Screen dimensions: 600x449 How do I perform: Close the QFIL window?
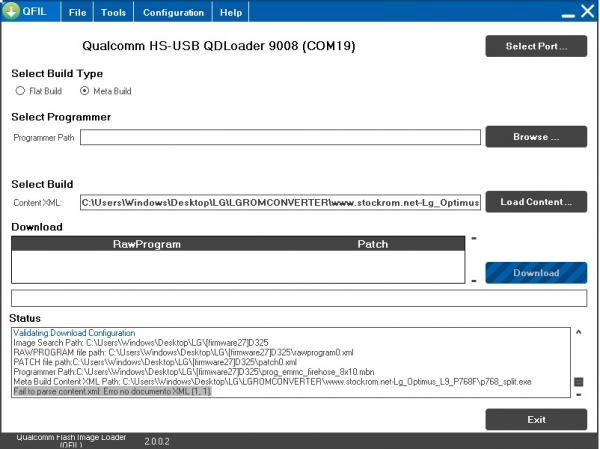click(587, 11)
